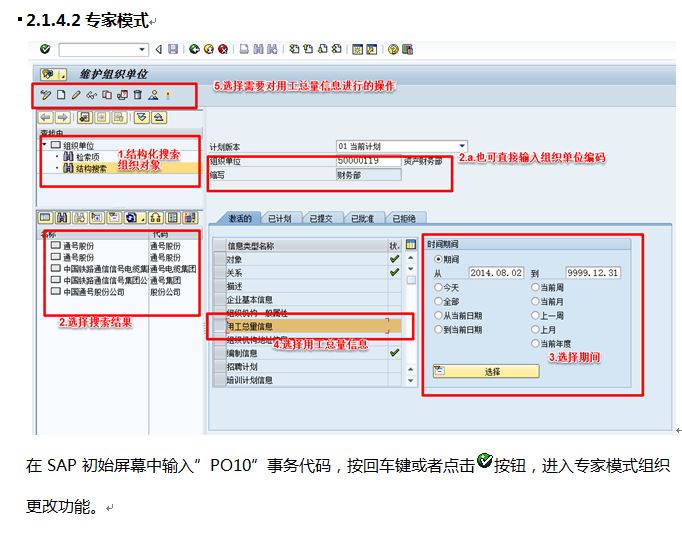Click the red Cancel icon
Image resolution: width=682 pixels, height=538 pixels.
coord(223,49)
